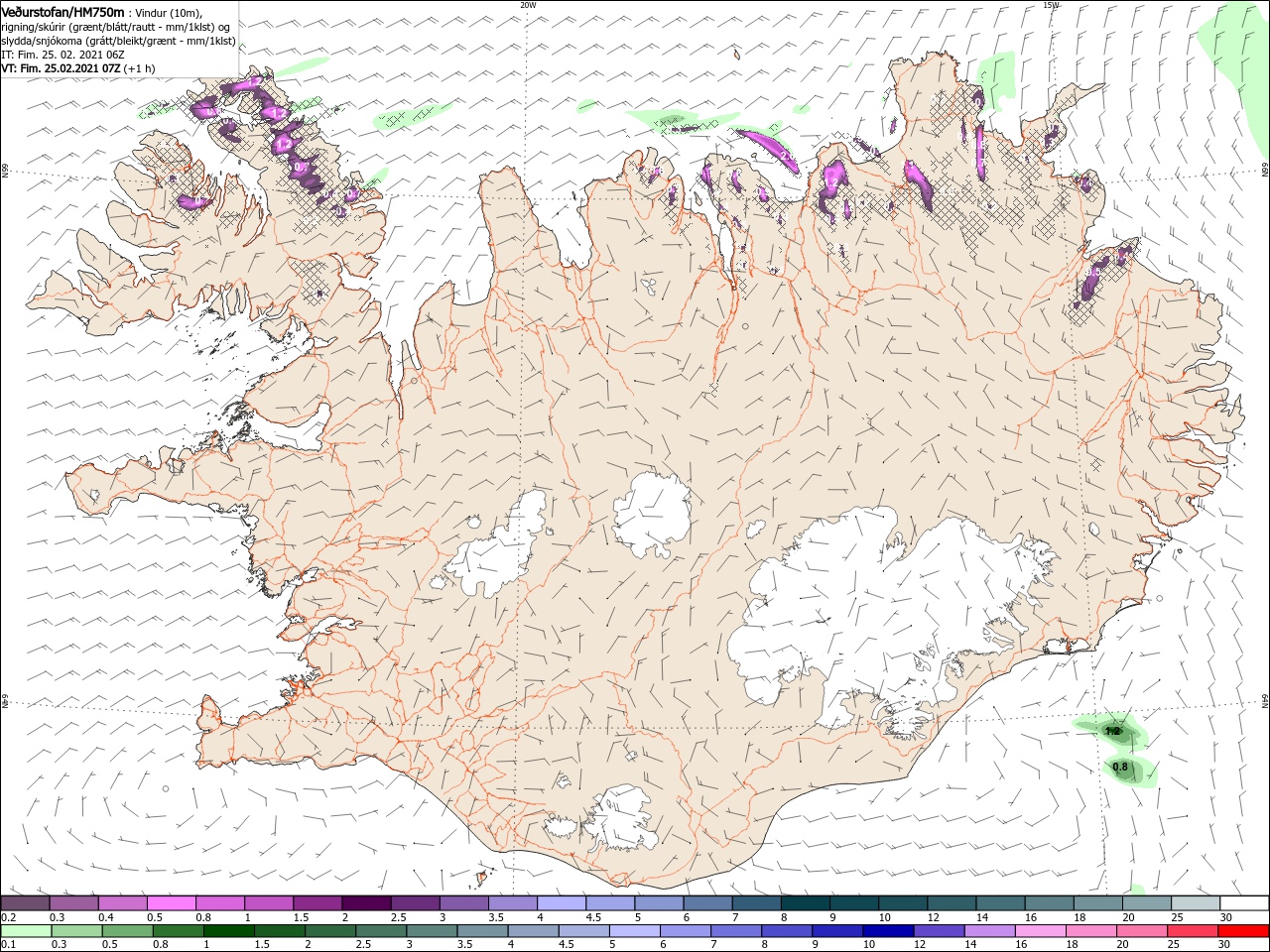Select the light violet 14 mm rain swatch
The height and width of the screenshot is (952, 1270).
tap(989, 931)
